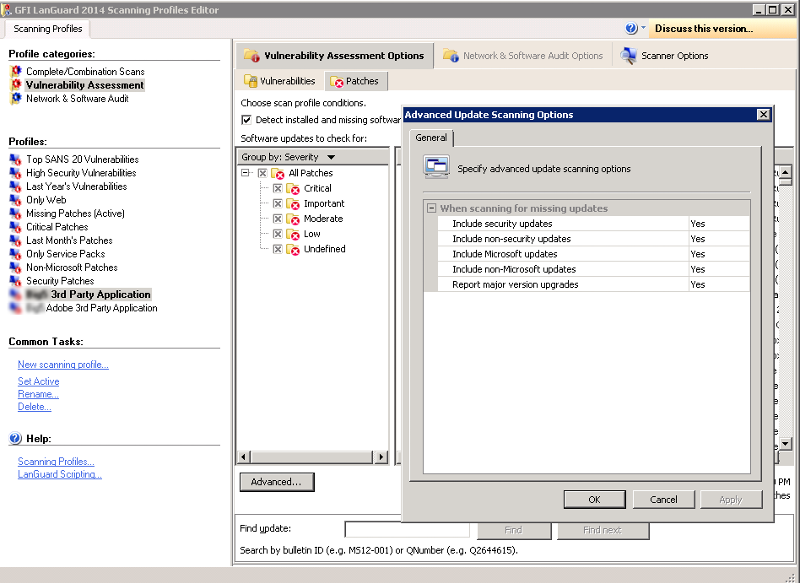Click the Set Active link
The width and height of the screenshot is (800, 583).
click(38, 381)
